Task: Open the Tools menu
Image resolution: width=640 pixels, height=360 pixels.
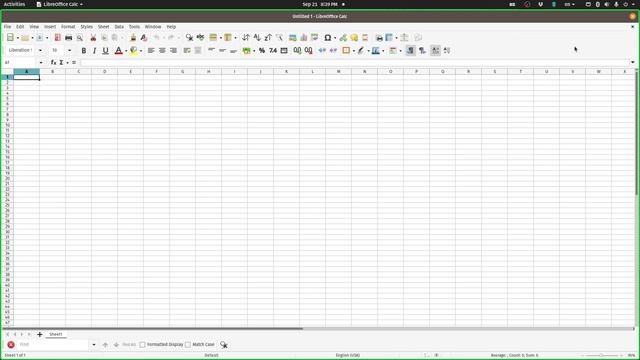Action: [134, 27]
